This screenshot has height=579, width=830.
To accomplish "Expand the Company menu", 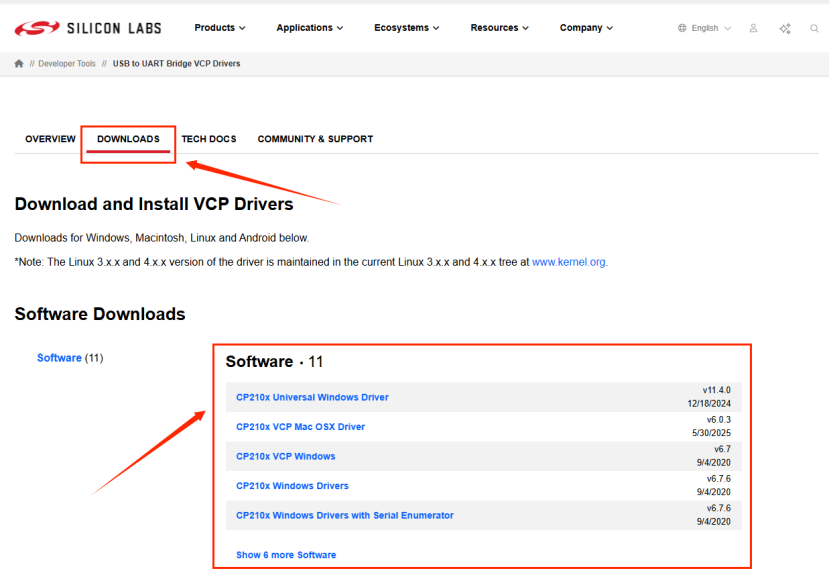I will pyautogui.click(x=586, y=28).
